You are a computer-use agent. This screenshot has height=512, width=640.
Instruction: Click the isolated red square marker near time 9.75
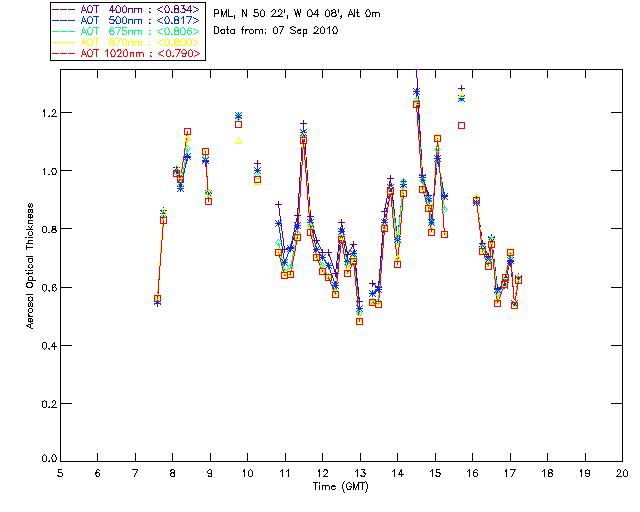point(238,125)
